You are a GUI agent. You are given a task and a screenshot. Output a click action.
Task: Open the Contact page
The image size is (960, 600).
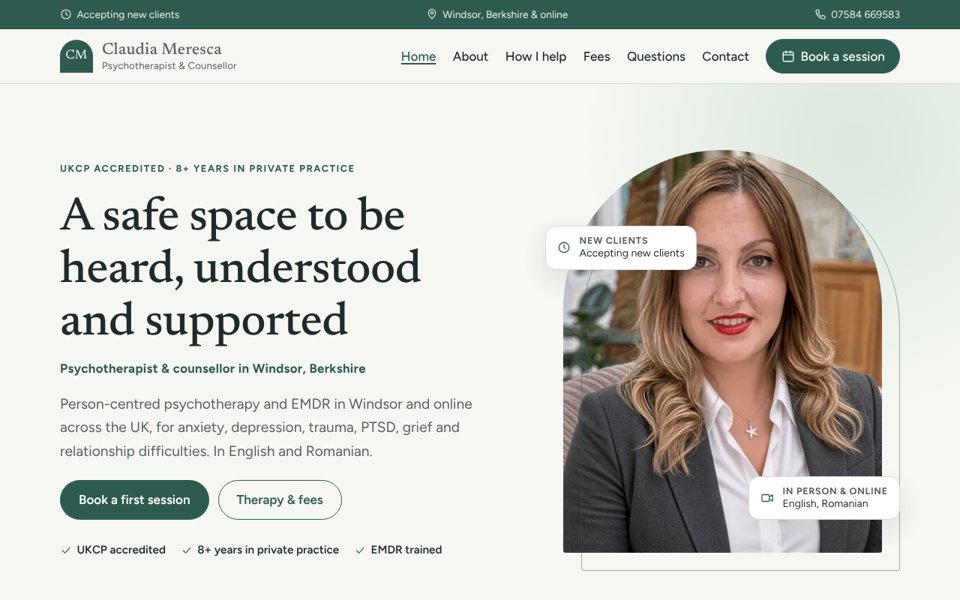pyautogui.click(x=725, y=56)
